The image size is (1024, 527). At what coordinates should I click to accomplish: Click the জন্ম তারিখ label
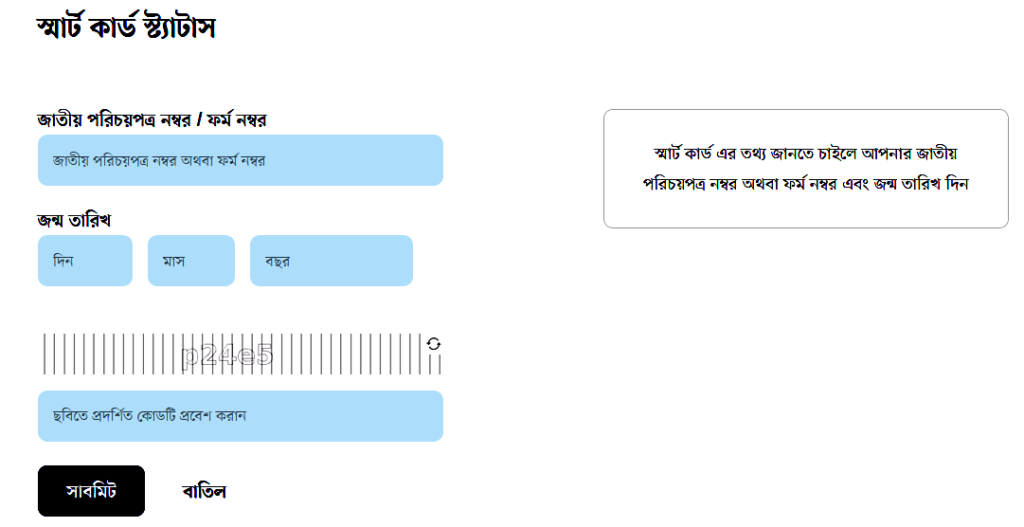click(x=74, y=219)
